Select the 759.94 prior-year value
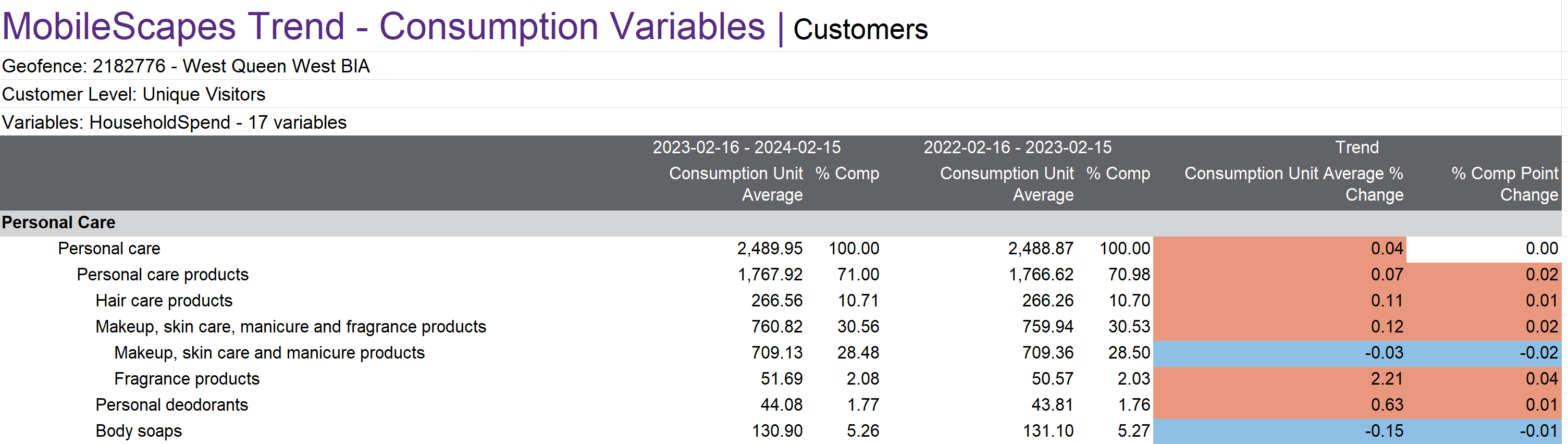Image resolution: width=1568 pixels, height=444 pixels. [x=1047, y=327]
